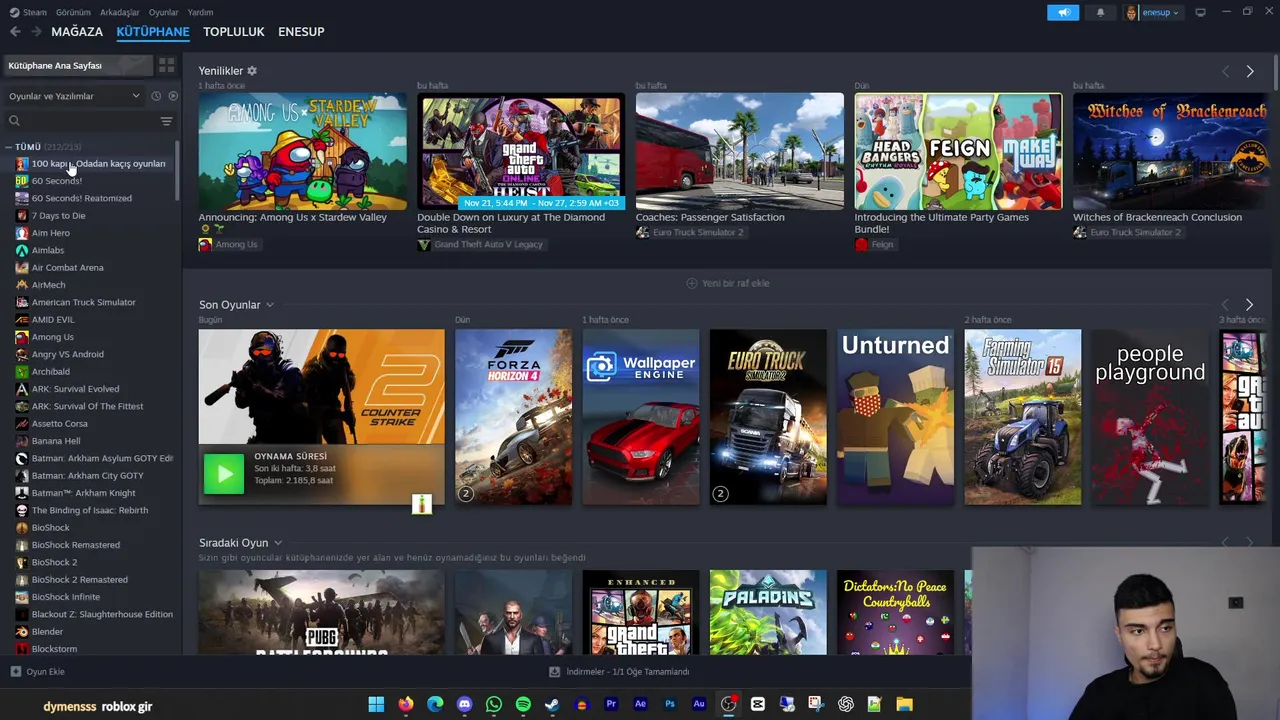This screenshot has height=720, width=1280.
Task: Open Adobe Audition from the taskbar
Action: 699,704
